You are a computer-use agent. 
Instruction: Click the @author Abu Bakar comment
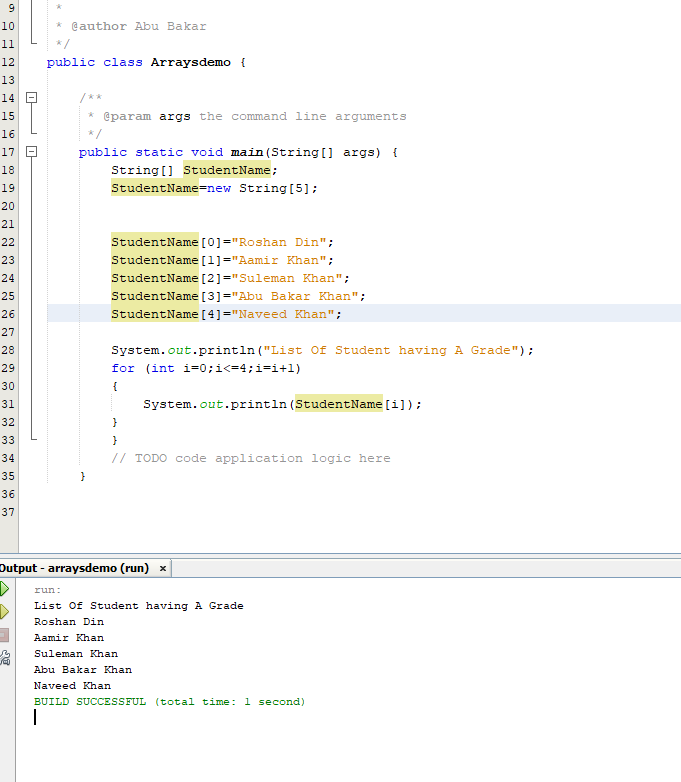[x=138, y=26]
